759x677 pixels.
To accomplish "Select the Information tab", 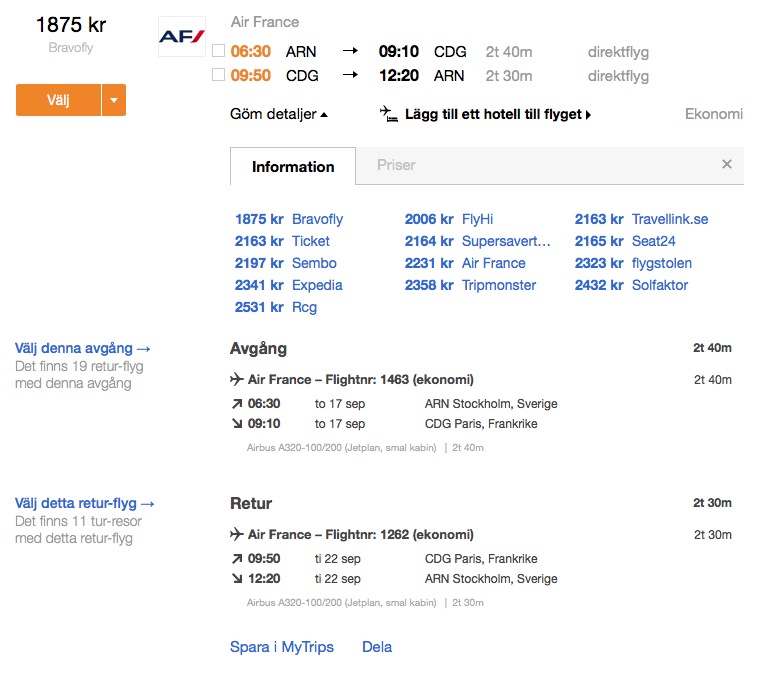I will click(293, 167).
